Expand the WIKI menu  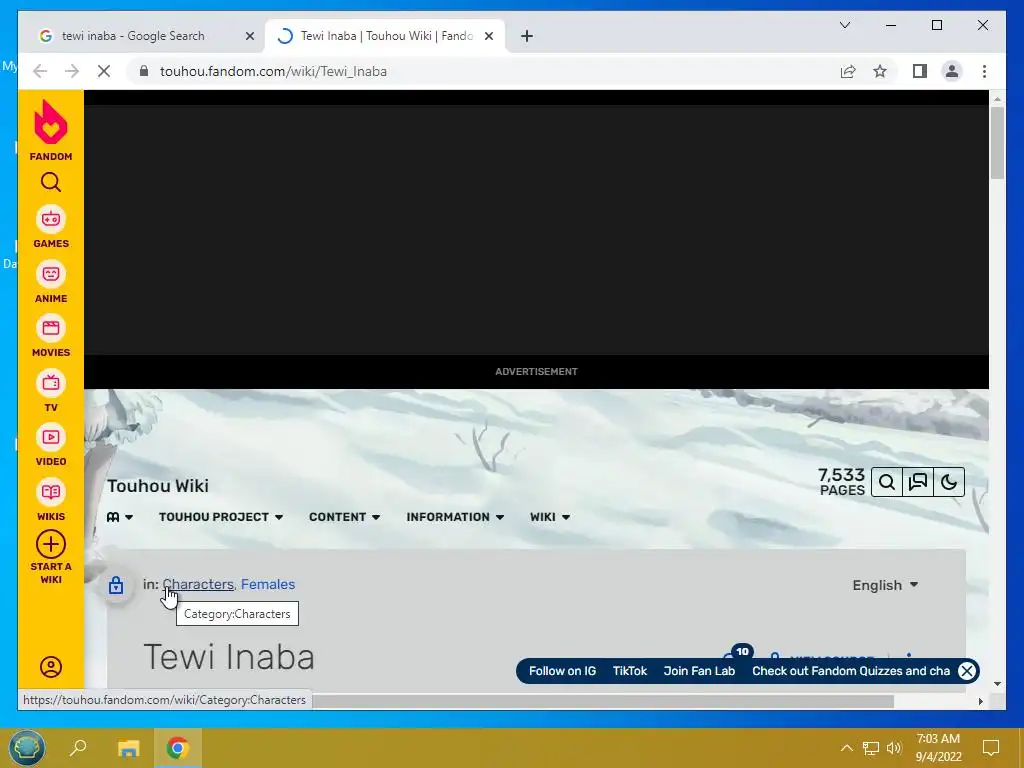coord(550,517)
